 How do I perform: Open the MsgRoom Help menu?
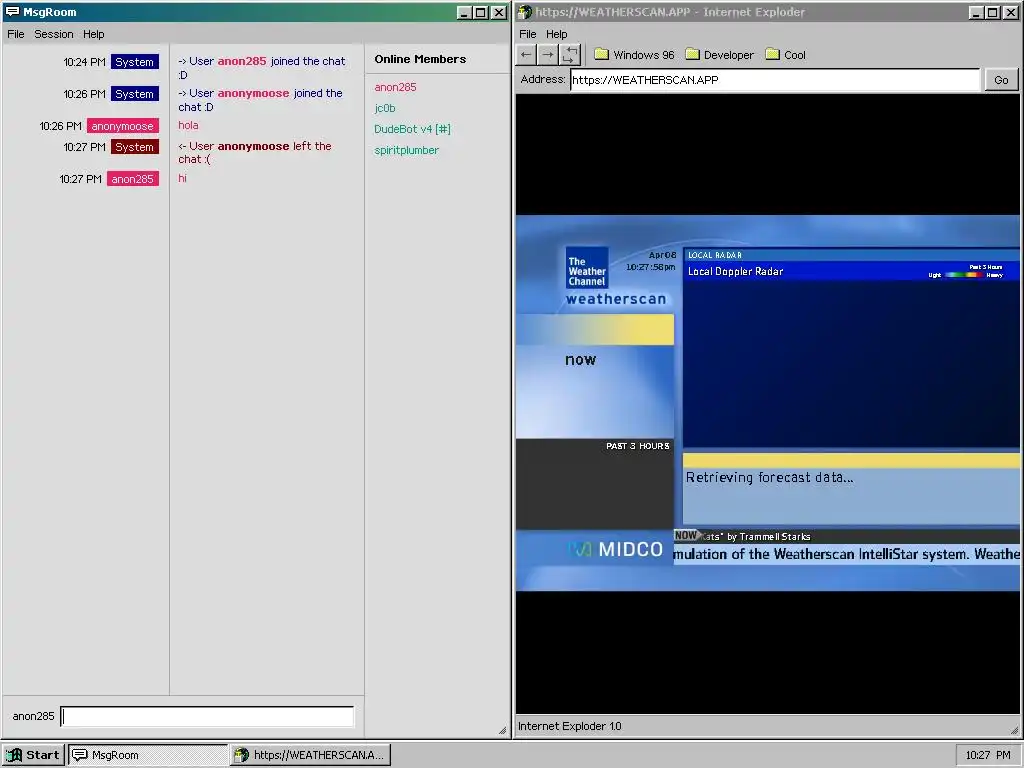[93, 34]
